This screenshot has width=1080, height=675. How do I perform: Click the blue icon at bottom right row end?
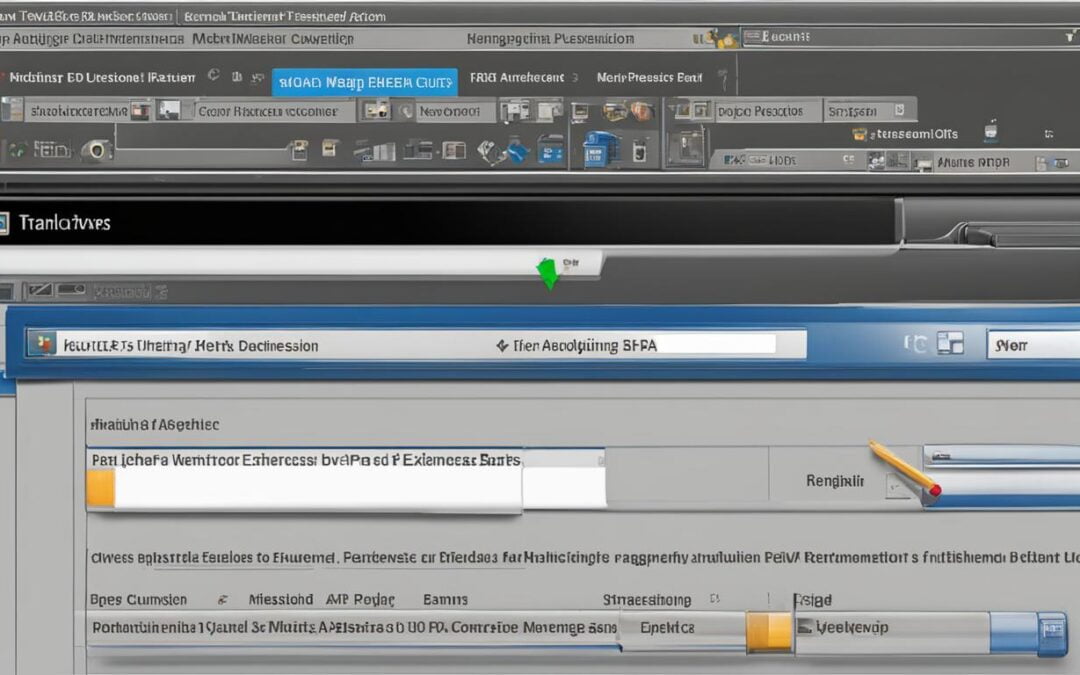(x=1050, y=634)
